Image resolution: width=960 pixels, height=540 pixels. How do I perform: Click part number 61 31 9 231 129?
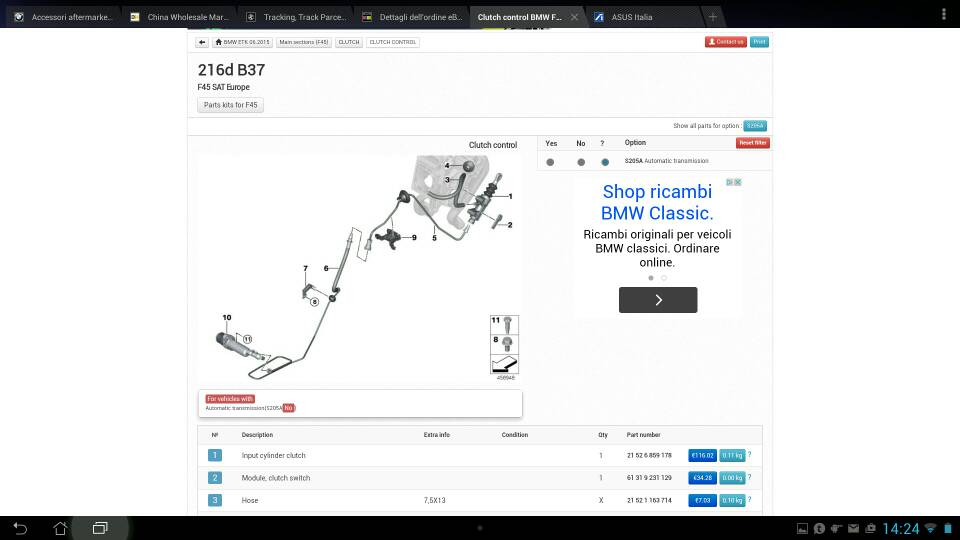click(649, 478)
